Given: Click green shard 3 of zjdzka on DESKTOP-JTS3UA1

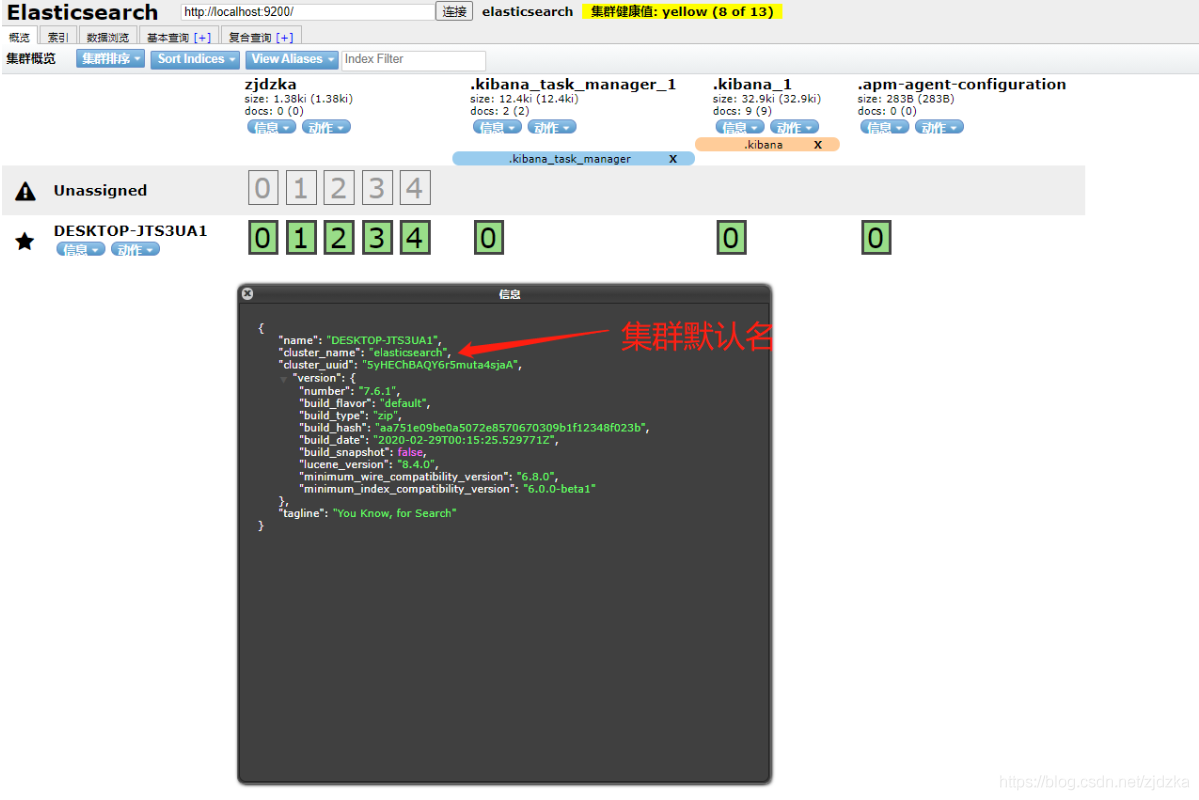Looking at the screenshot, I should click(377, 238).
